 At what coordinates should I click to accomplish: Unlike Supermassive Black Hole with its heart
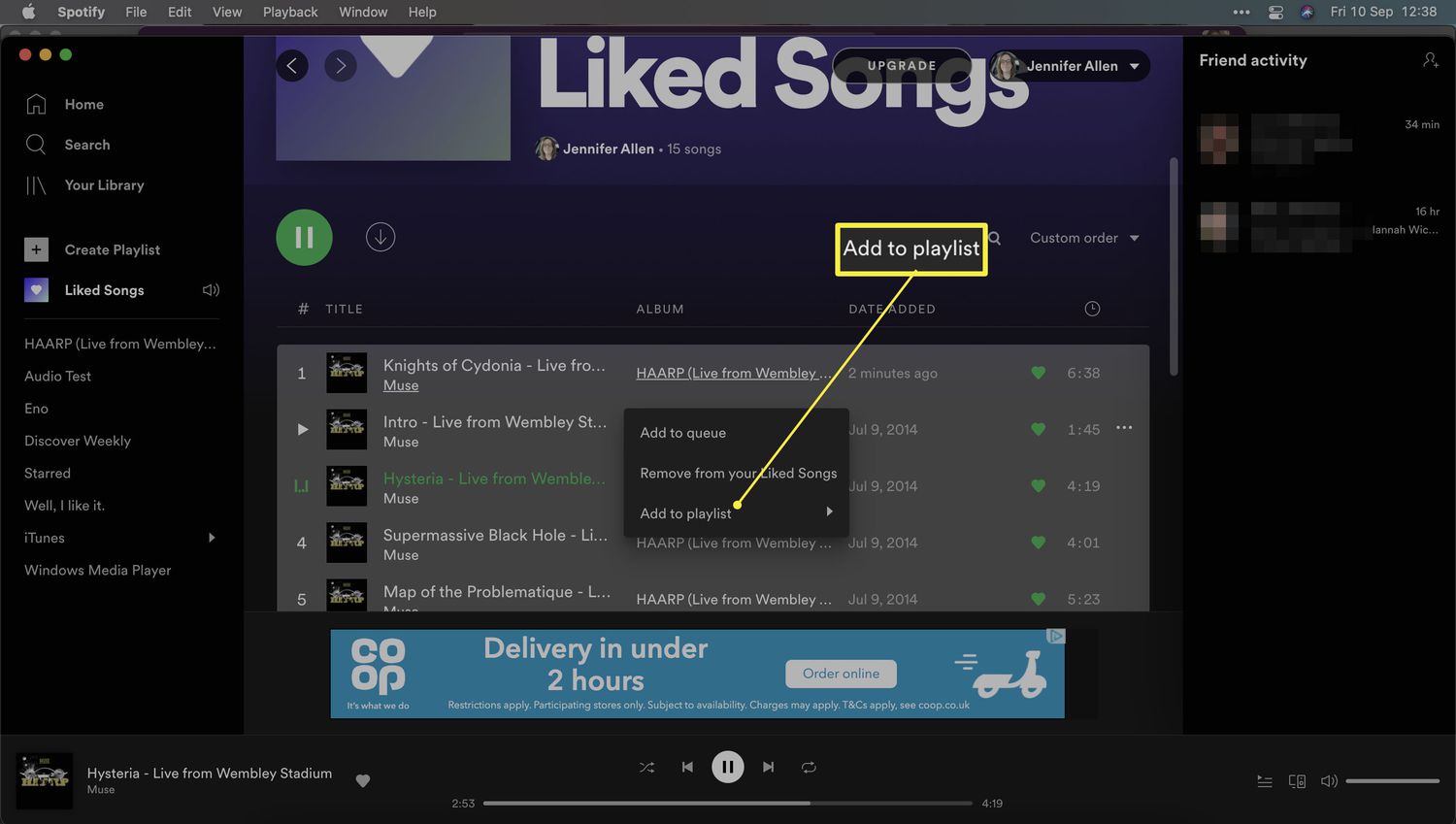[x=1038, y=543]
